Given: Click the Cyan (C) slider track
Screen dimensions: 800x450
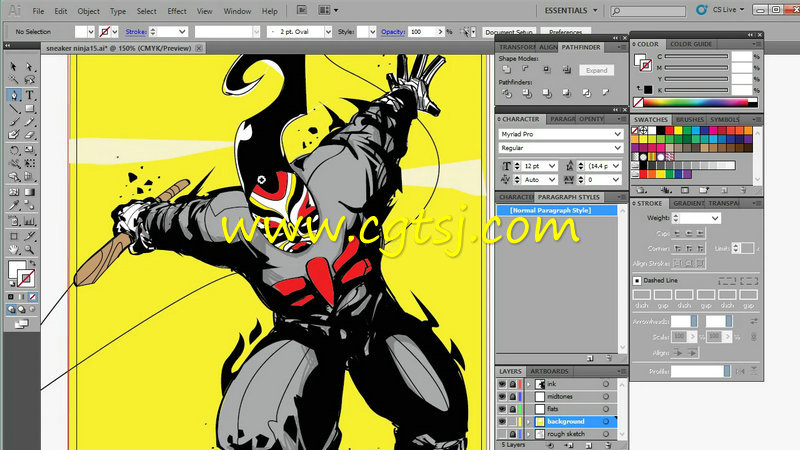Looking at the screenshot, I should 696,57.
